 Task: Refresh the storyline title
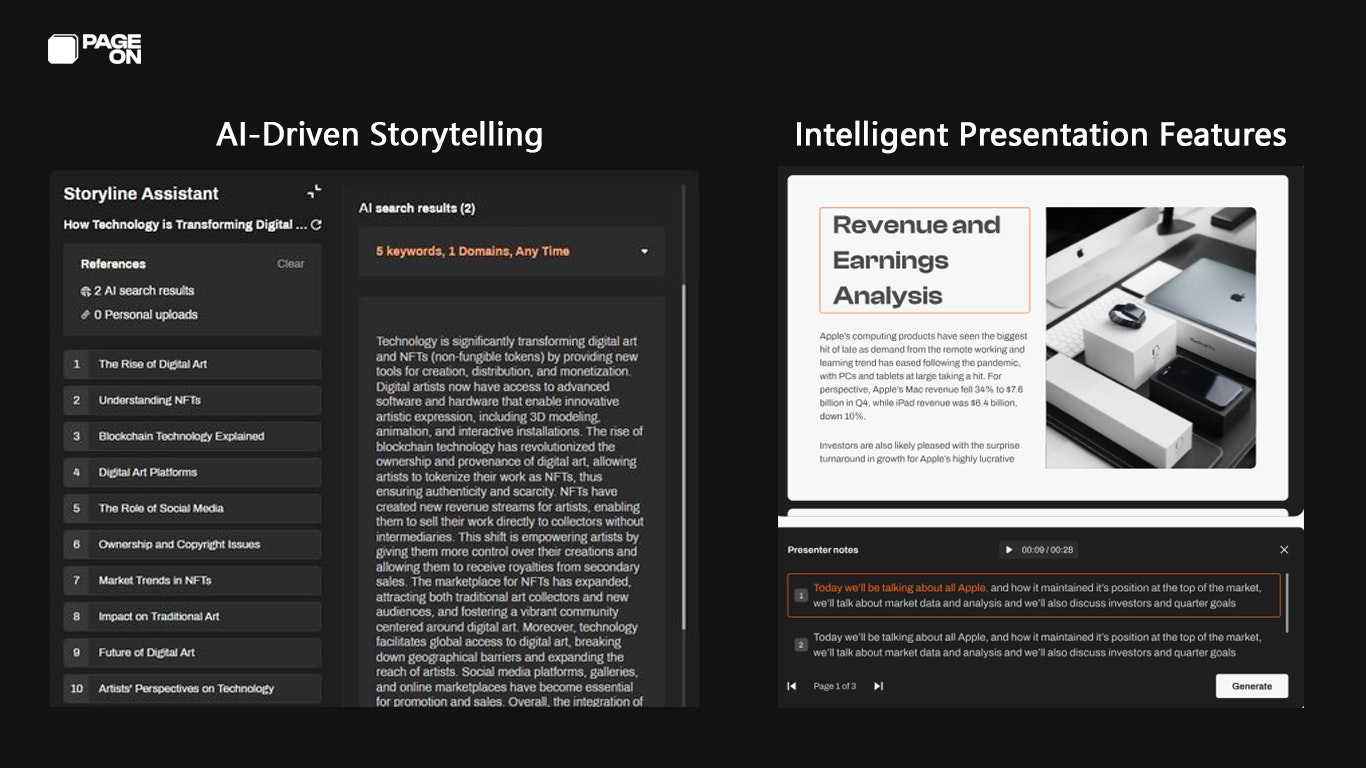click(316, 225)
